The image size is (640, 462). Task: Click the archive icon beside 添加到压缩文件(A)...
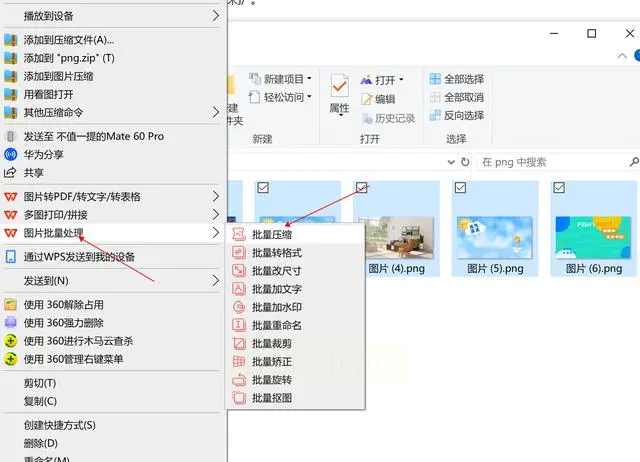pyautogui.click(x=11, y=40)
